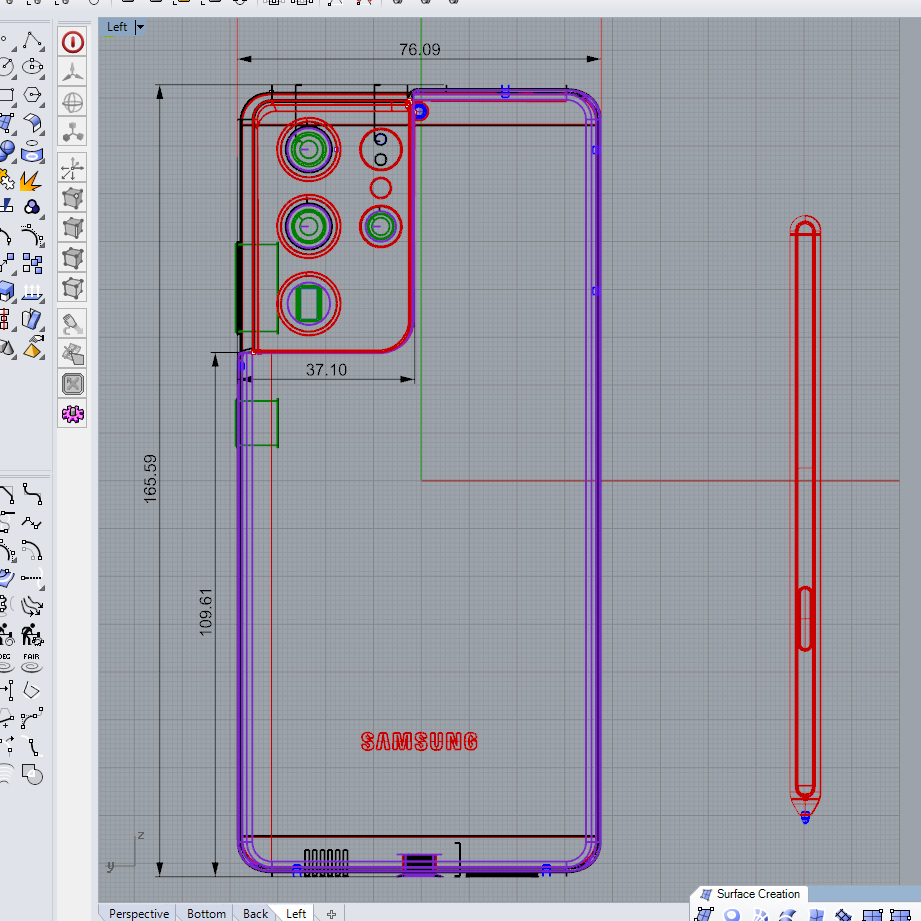The width and height of the screenshot is (921, 921).
Task: Switch to the Bottom viewport tab
Action: click(x=206, y=913)
